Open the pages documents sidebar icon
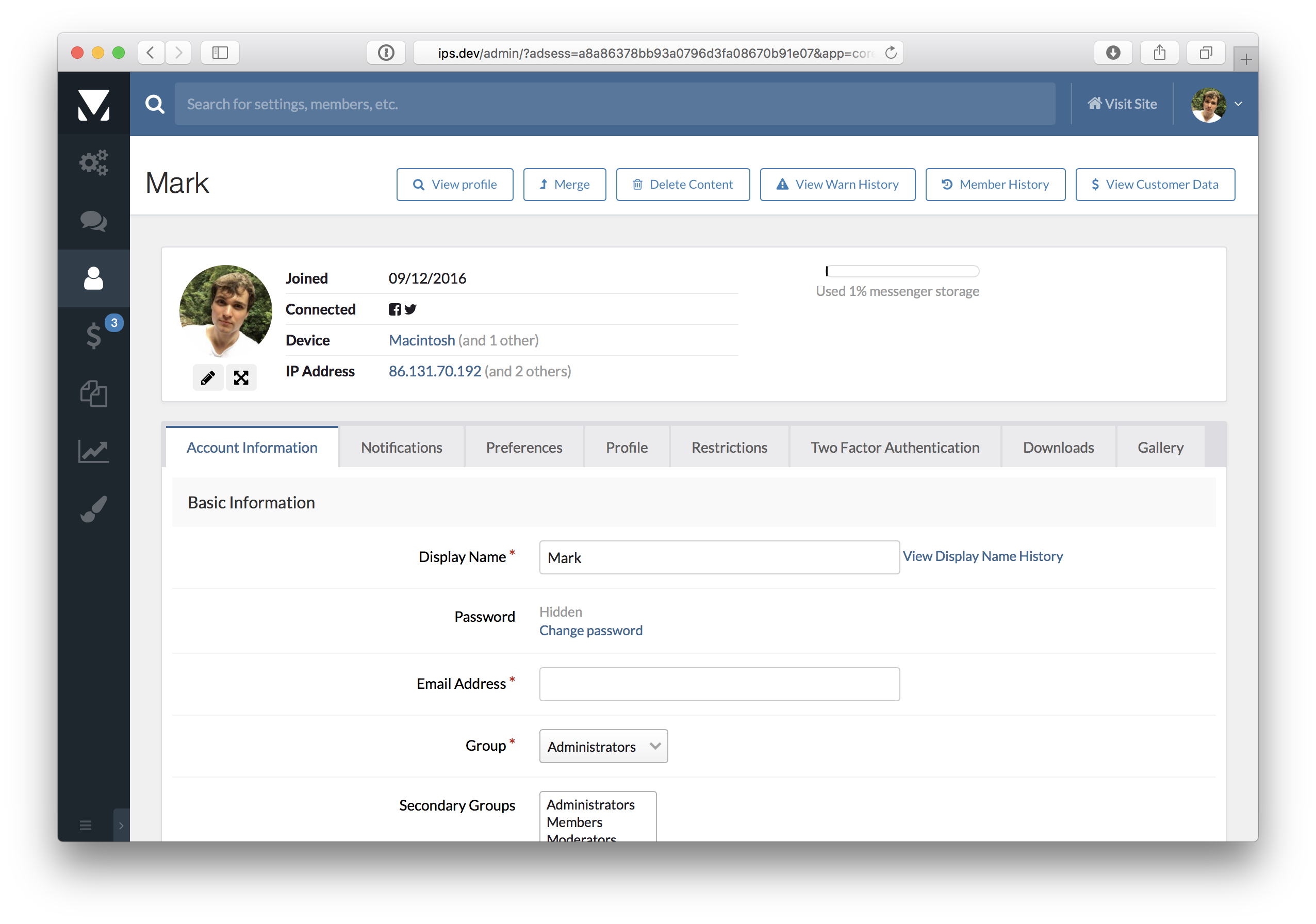This screenshot has width=1316, height=924. [x=93, y=394]
